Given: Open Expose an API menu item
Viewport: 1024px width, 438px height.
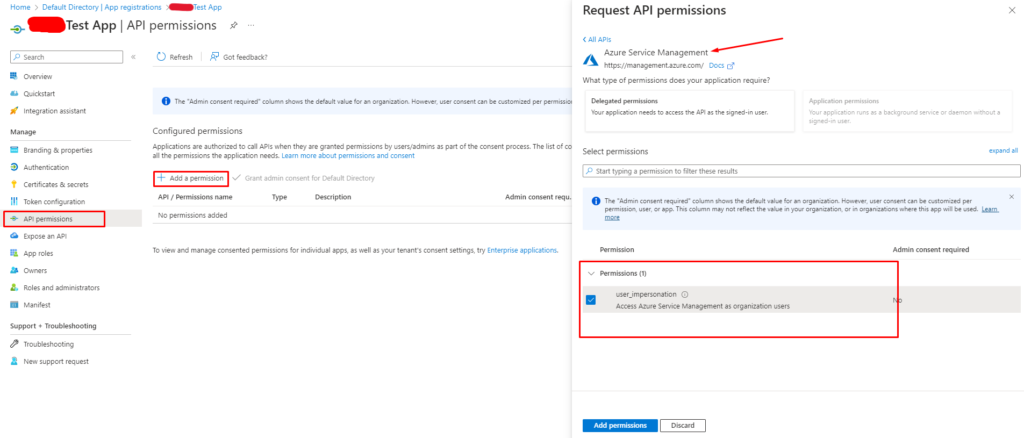Looking at the screenshot, I should click(x=45, y=236).
